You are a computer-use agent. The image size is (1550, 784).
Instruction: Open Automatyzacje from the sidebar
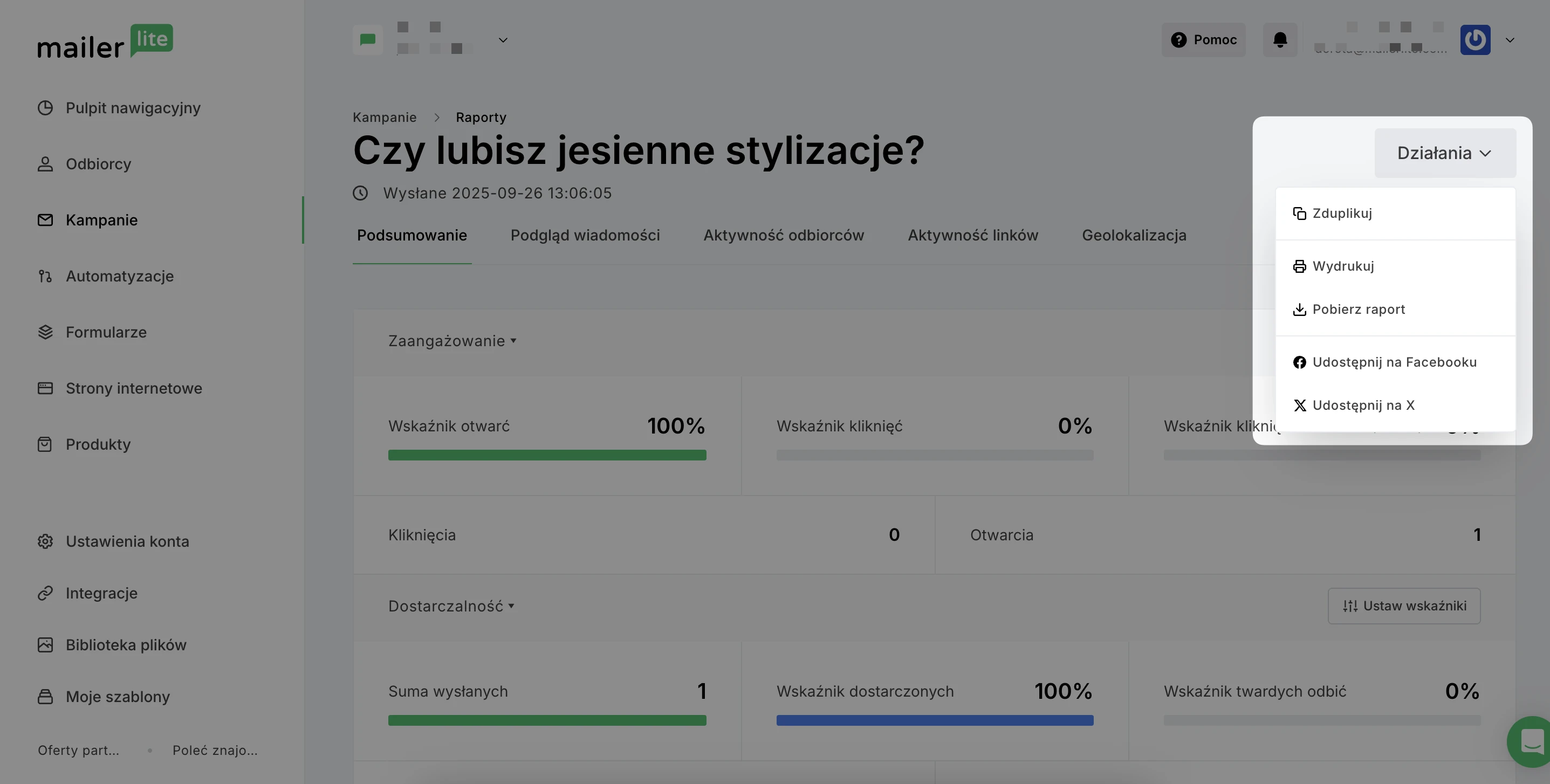coord(119,276)
